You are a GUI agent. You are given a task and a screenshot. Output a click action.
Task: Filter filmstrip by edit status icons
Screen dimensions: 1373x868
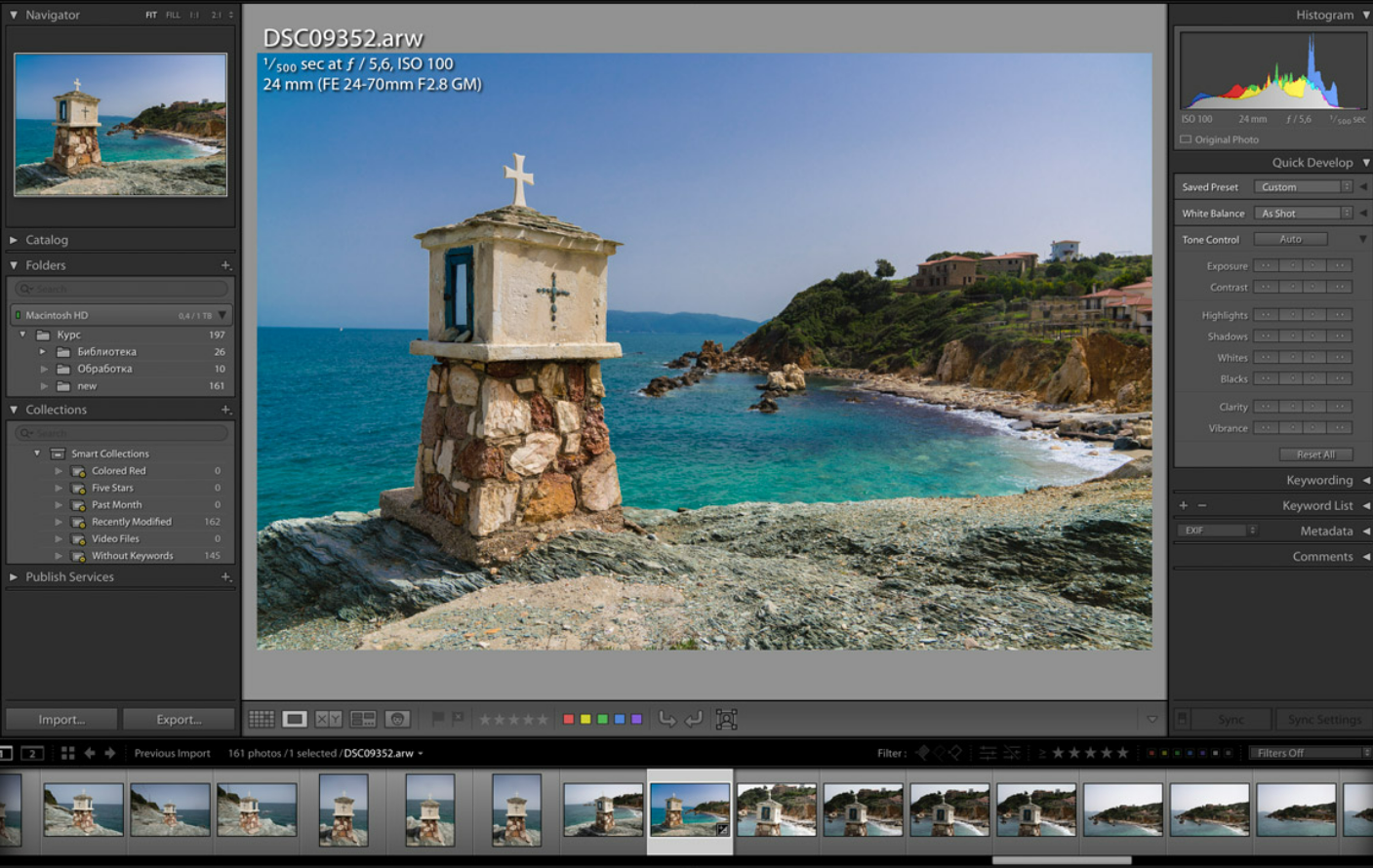click(x=1000, y=753)
